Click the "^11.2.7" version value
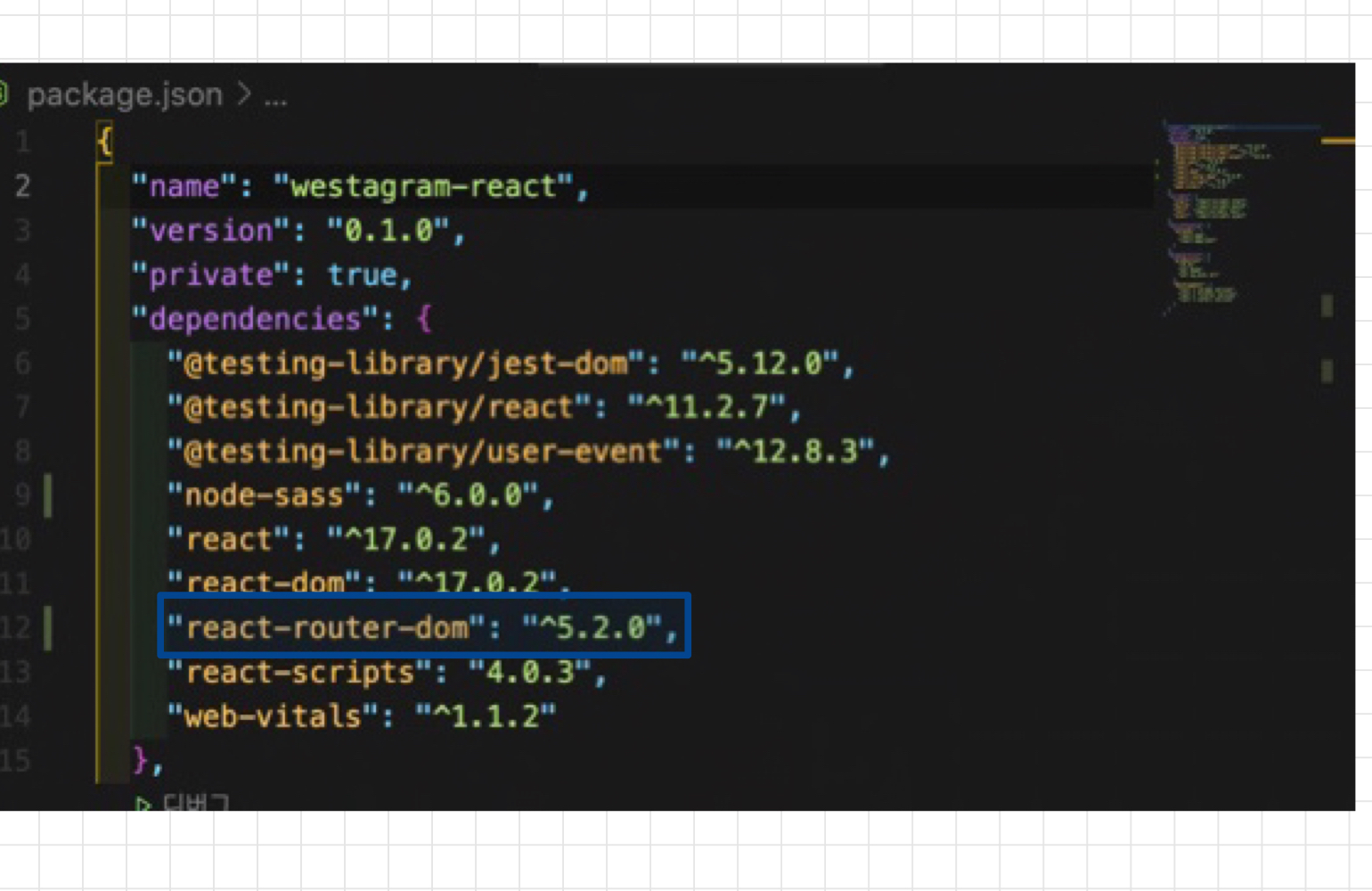The height and width of the screenshot is (891, 1372). (706, 407)
